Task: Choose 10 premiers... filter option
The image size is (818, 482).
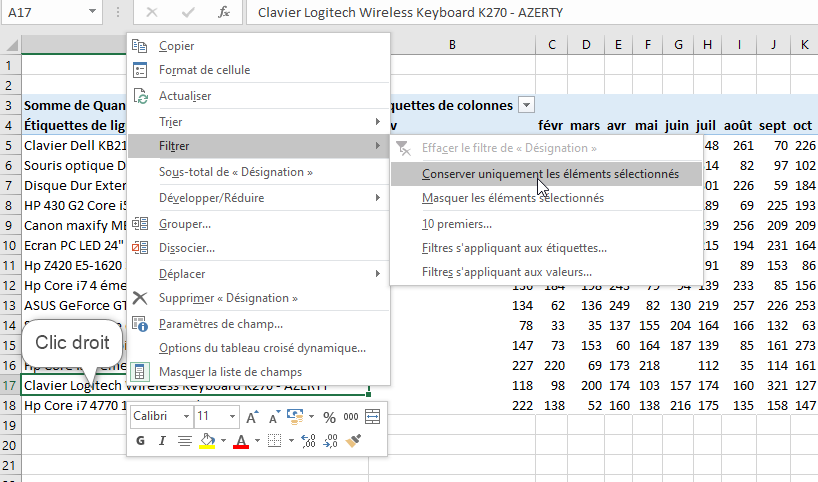Action: pos(546,224)
